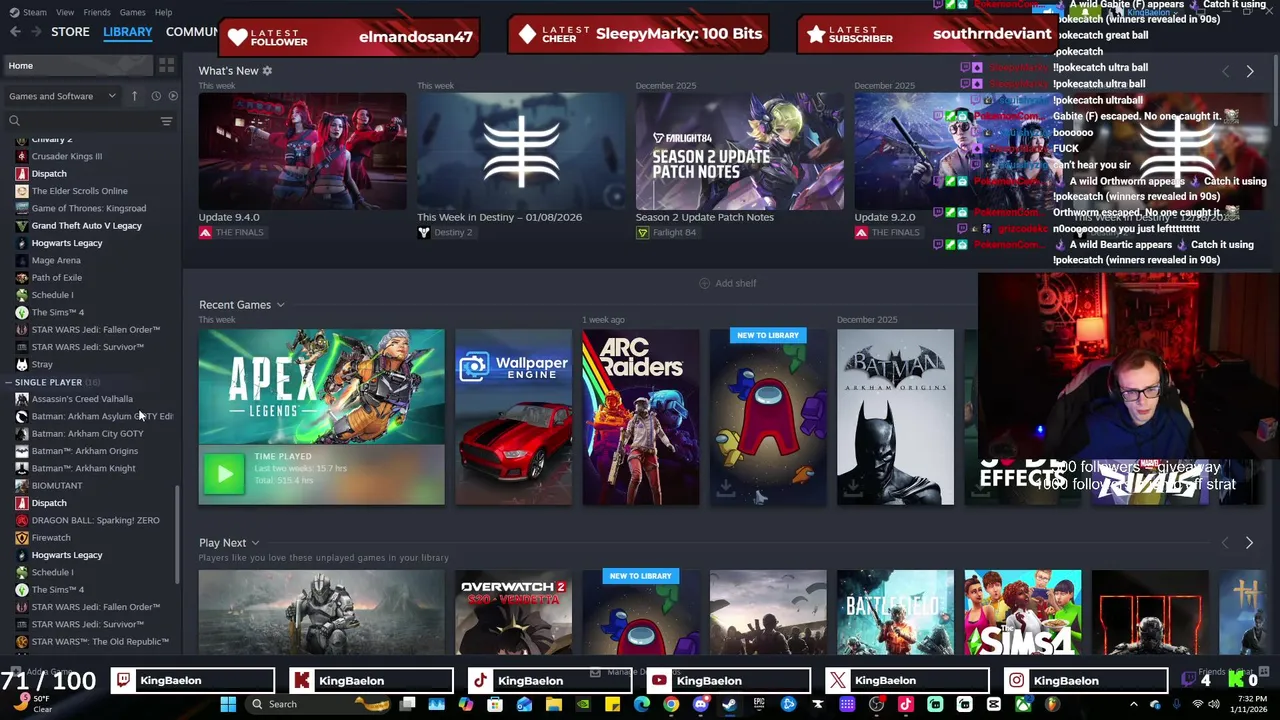Click Game of Thrones: Kingsroad entry

pos(88,208)
